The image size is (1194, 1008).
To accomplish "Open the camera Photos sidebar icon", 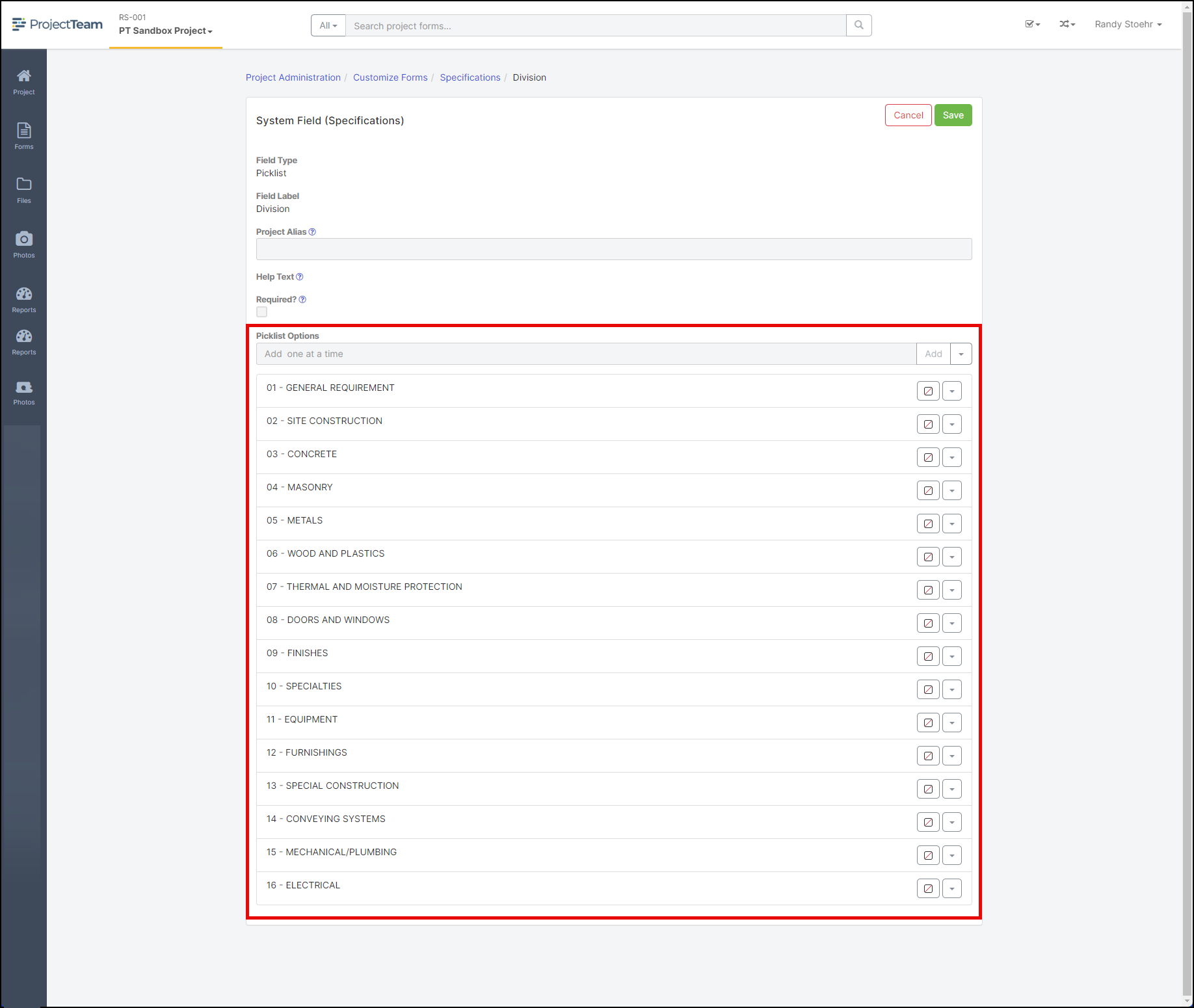I will tap(24, 245).
